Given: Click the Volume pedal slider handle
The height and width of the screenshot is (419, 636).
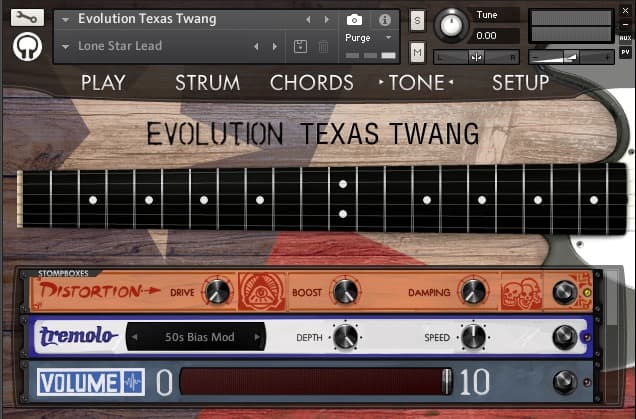Looking at the screenshot, I should pos(447,382).
